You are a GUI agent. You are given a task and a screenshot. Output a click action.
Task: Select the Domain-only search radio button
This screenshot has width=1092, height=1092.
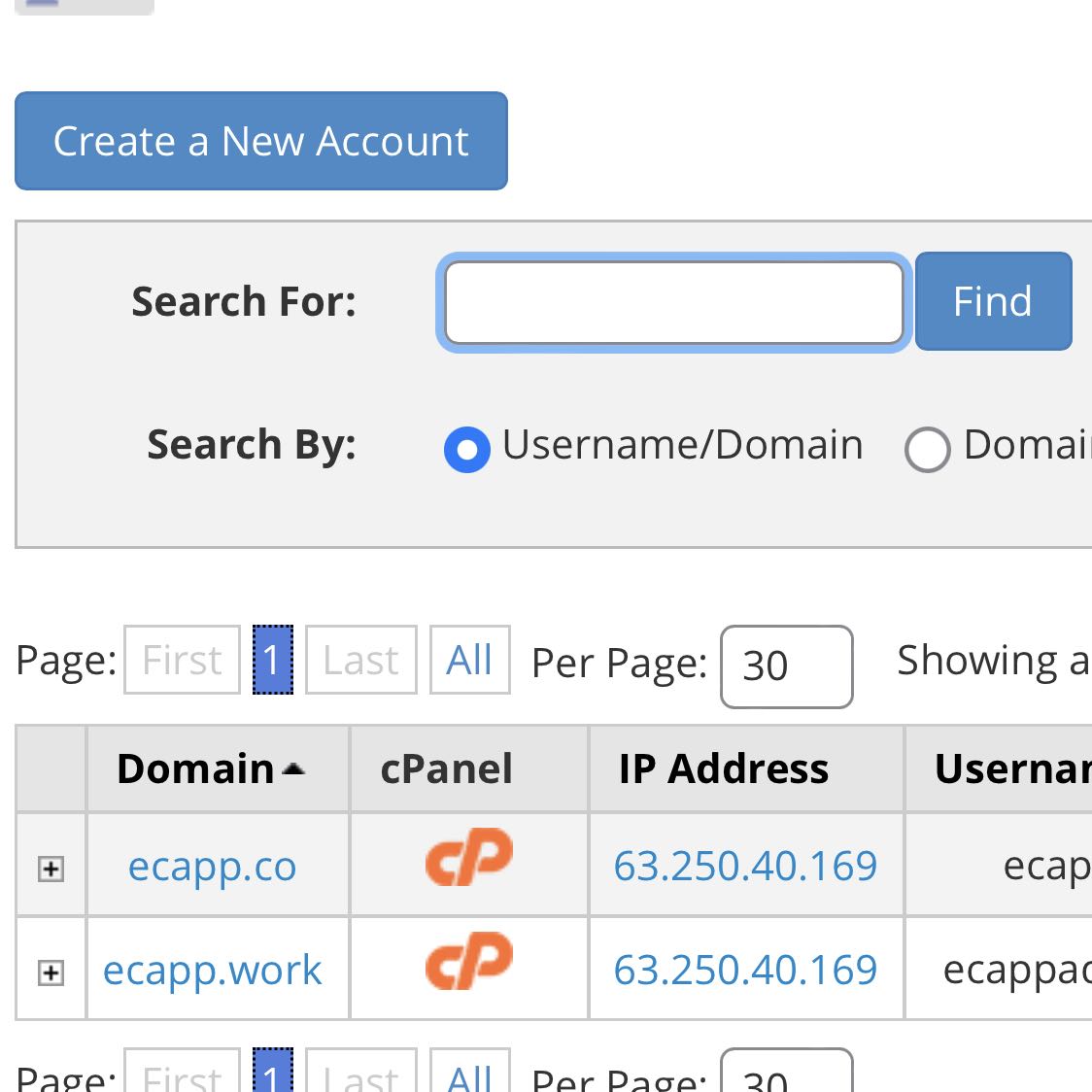pos(927,450)
